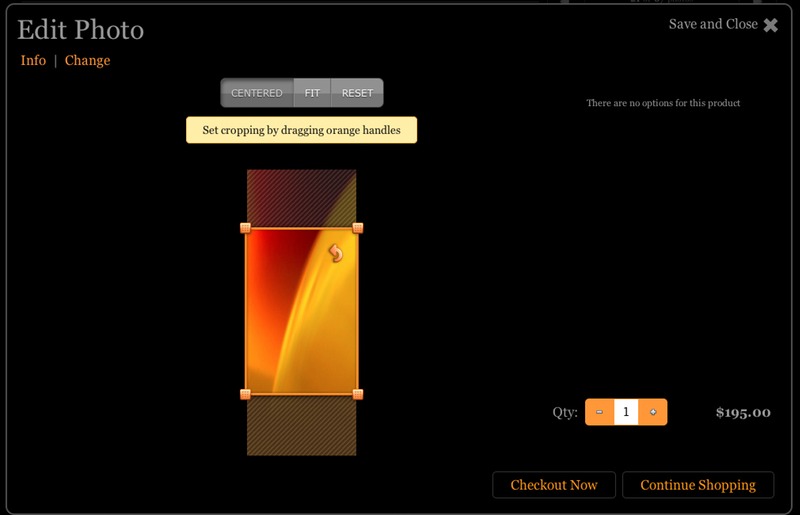Image resolution: width=800 pixels, height=515 pixels.
Task: Click the dimmed photo region below the crop
Action: [x=301, y=427]
